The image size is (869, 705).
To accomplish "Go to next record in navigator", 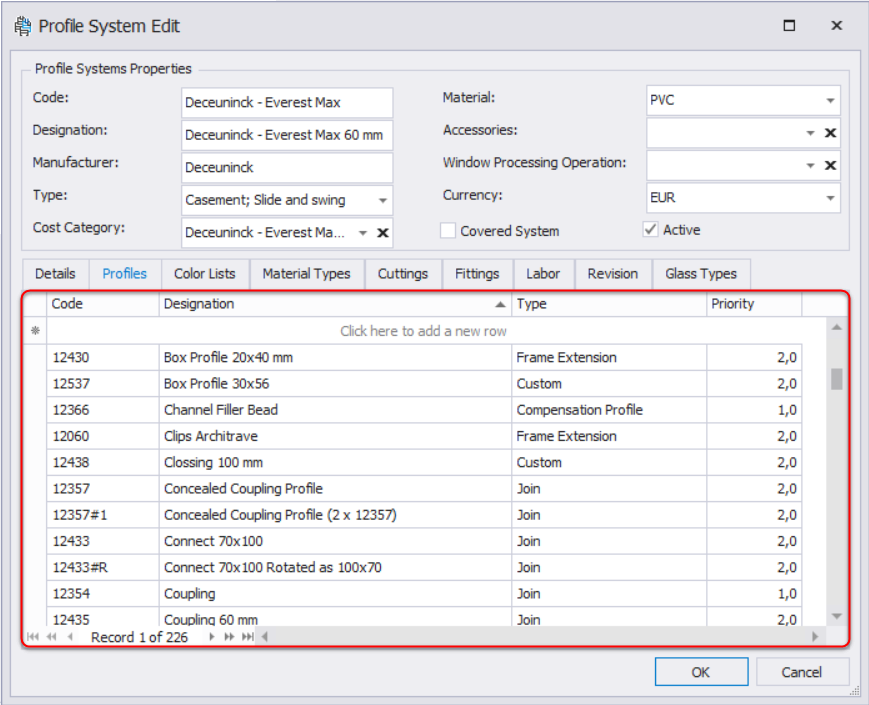I will click(212, 637).
